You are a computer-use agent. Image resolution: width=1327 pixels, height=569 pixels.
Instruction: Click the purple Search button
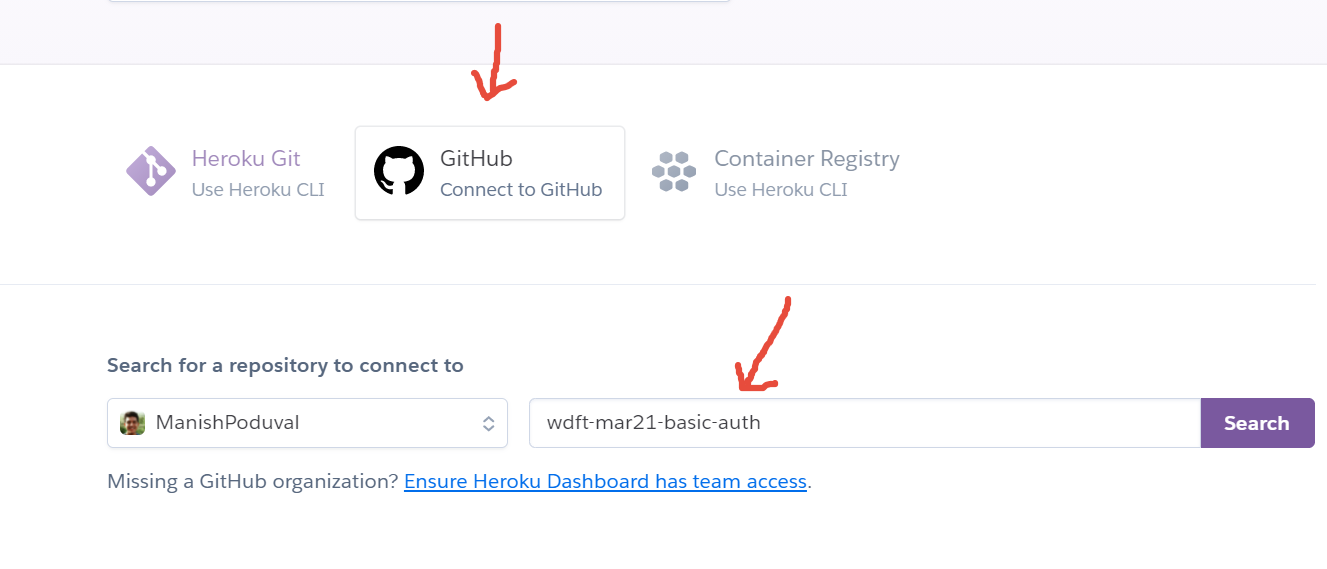click(x=1257, y=423)
